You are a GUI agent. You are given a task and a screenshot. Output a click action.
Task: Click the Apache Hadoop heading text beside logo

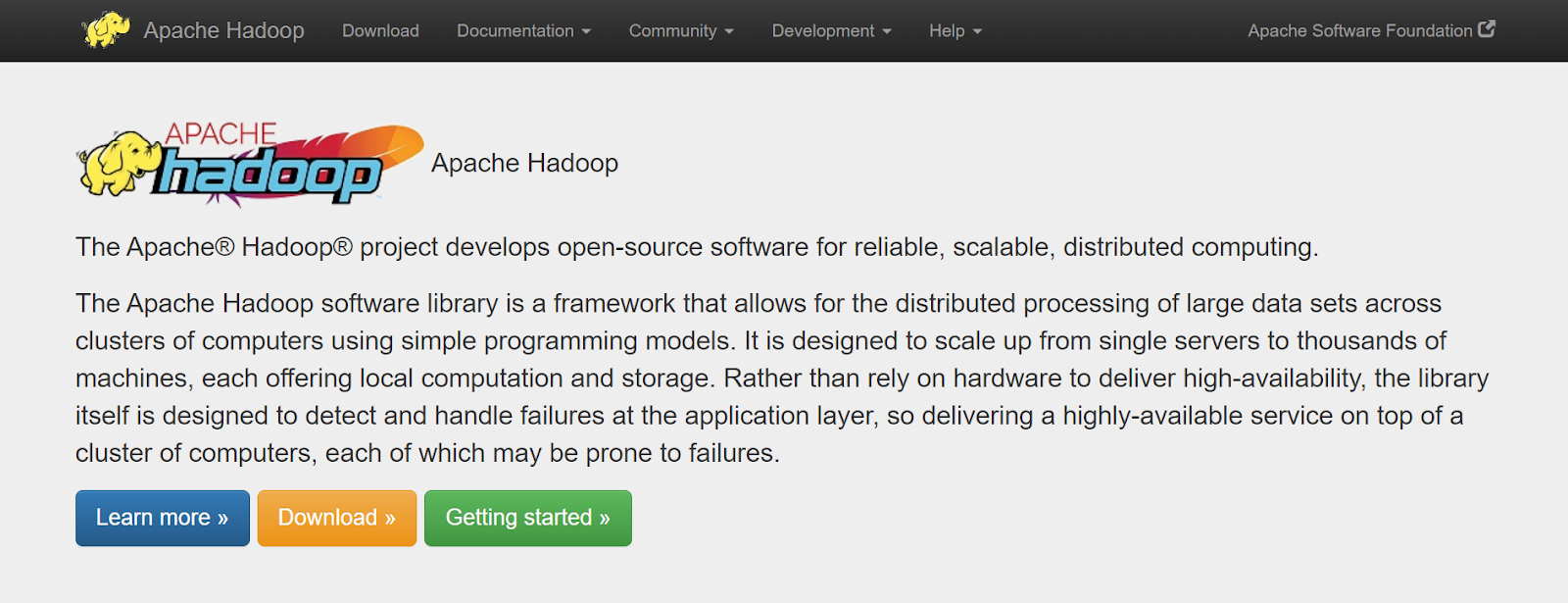524,163
